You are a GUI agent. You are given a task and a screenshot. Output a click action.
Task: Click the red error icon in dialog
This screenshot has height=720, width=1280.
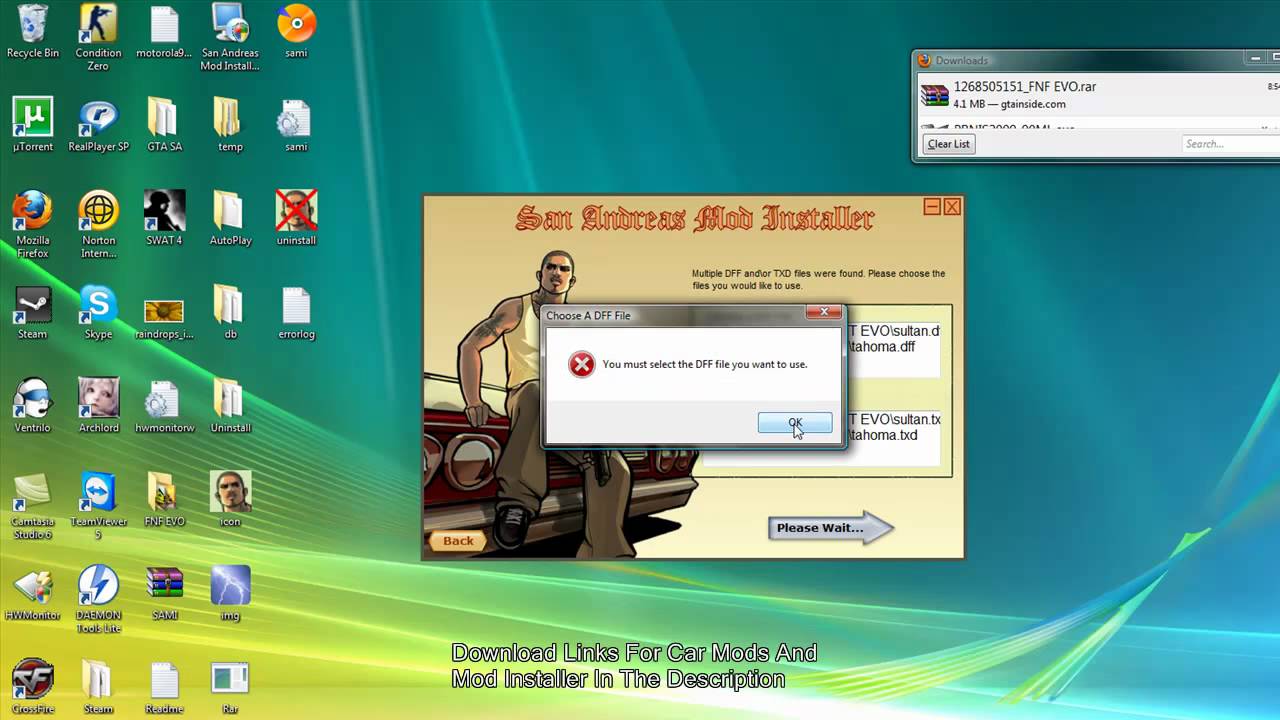[581, 364]
